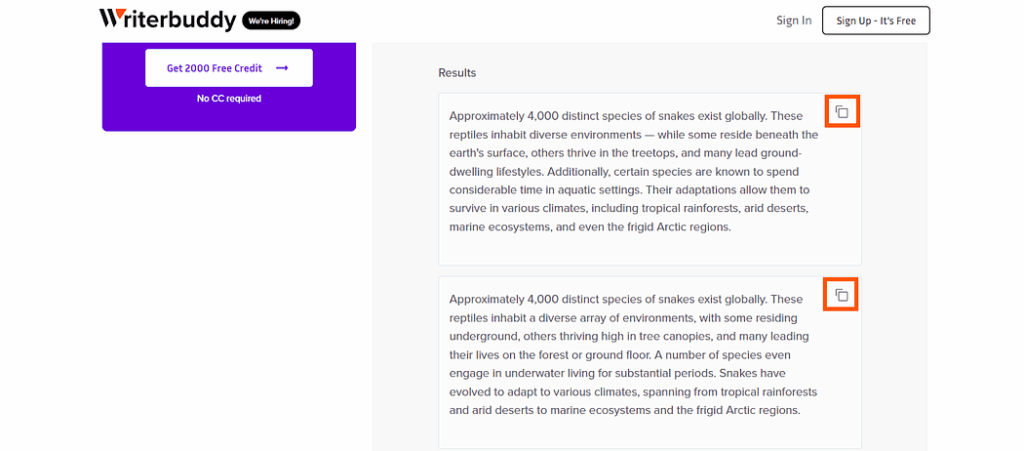Click the Results heading
The height and width of the screenshot is (451, 1024).
pyautogui.click(x=457, y=72)
